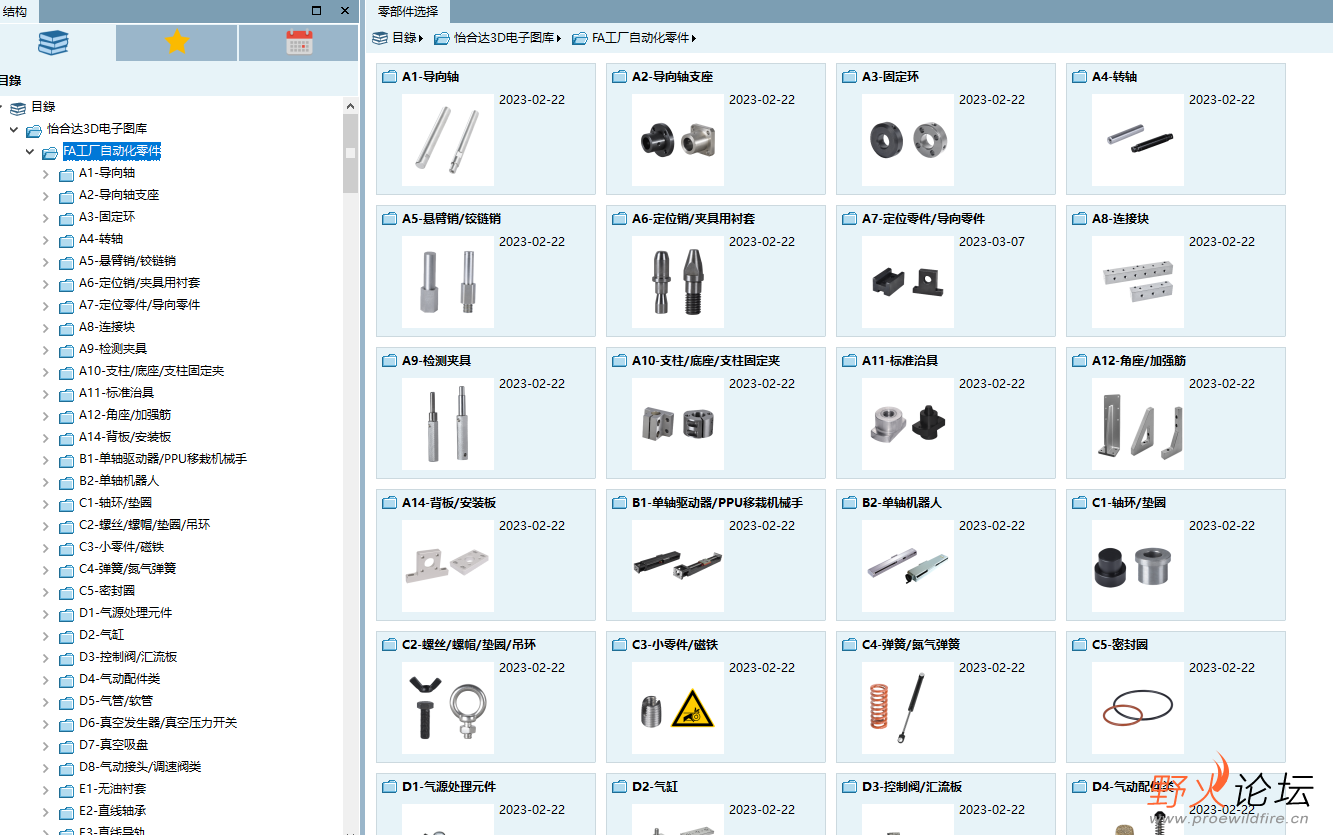Click the folder icon beside B2-单轴机器人 in tree
The height and width of the screenshot is (835, 1333).
click(x=66, y=481)
